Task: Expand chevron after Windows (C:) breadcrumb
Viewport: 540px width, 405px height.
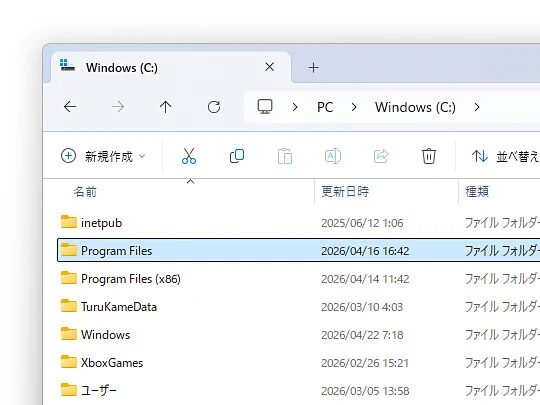Action: click(477, 107)
